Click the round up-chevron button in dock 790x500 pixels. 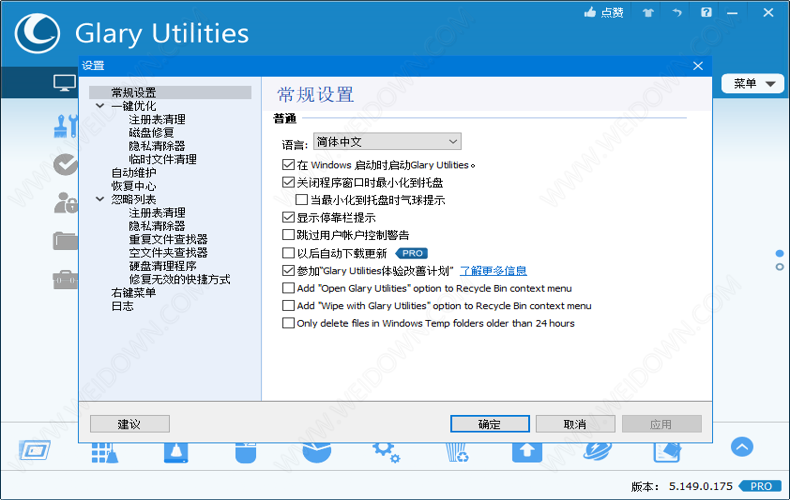(x=742, y=447)
